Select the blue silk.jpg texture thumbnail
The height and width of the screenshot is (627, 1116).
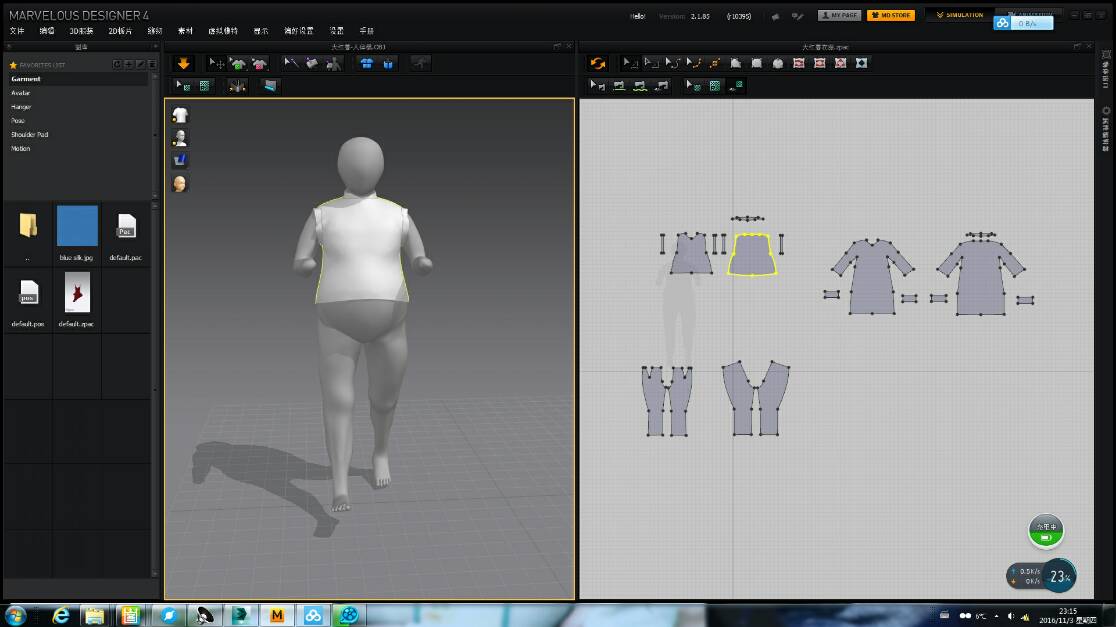point(77,226)
